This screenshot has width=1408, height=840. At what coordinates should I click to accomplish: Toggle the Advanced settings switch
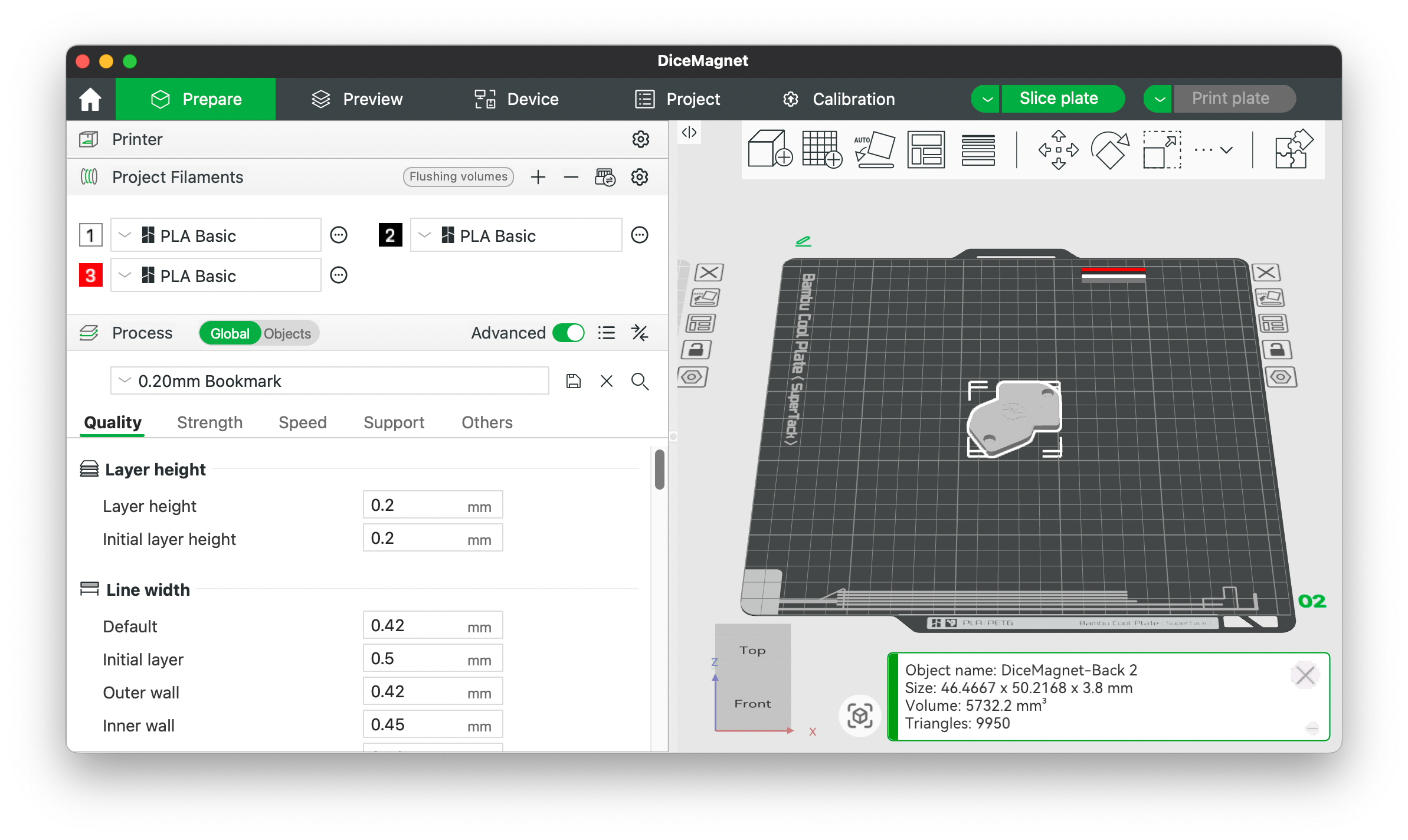[x=568, y=333]
